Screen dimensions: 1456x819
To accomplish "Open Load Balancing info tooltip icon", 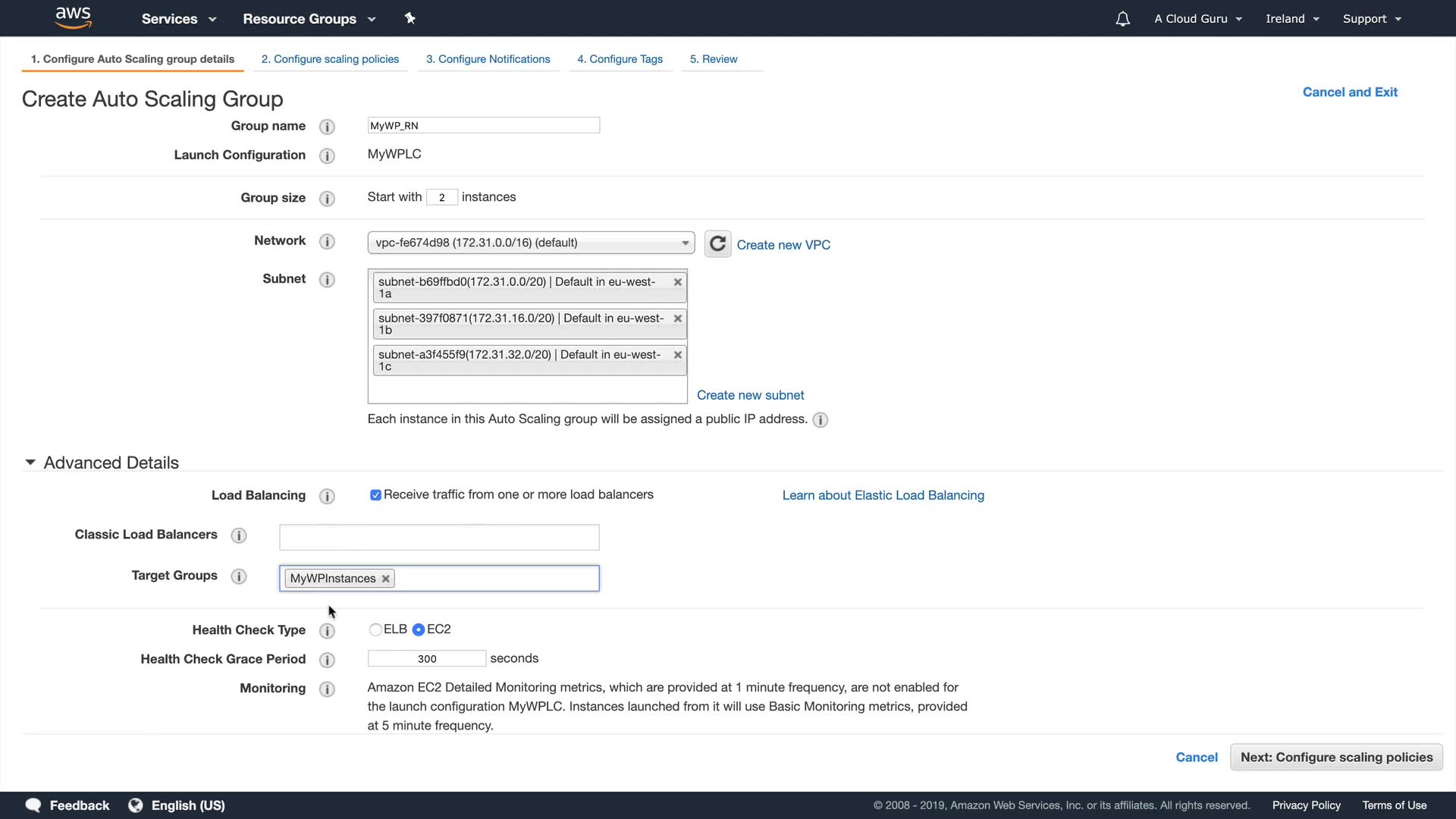I will [x=327, y=496].
